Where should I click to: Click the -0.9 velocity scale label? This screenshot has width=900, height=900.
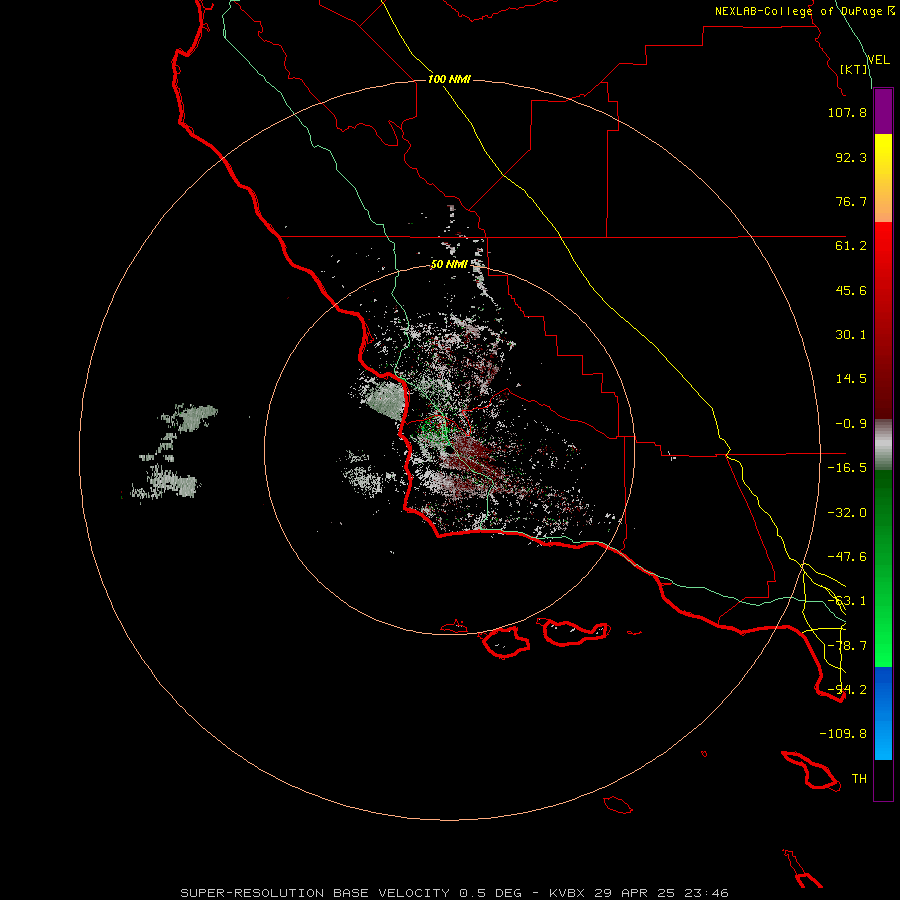pyautogui.click(x=851, y=424)
